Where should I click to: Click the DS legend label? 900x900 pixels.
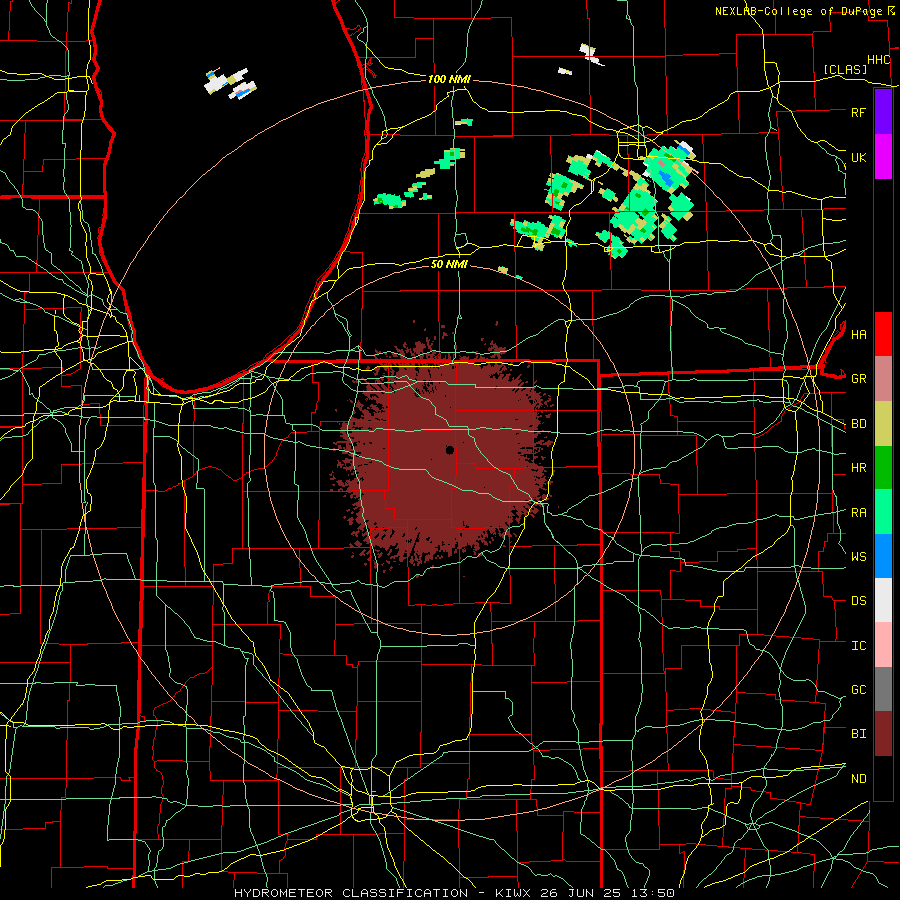point(858,601)
